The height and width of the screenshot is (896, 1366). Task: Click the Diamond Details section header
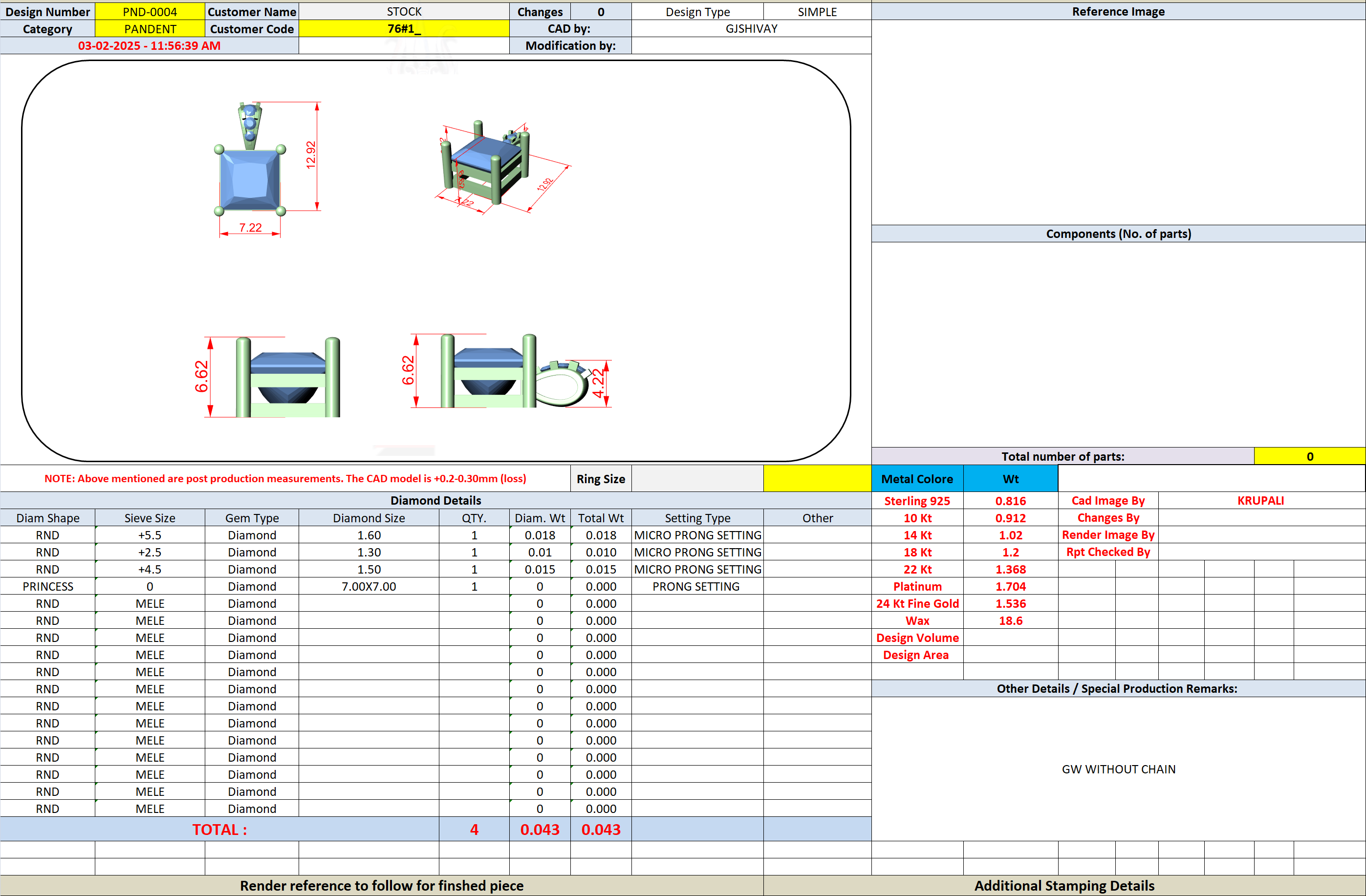pos(435,501)
